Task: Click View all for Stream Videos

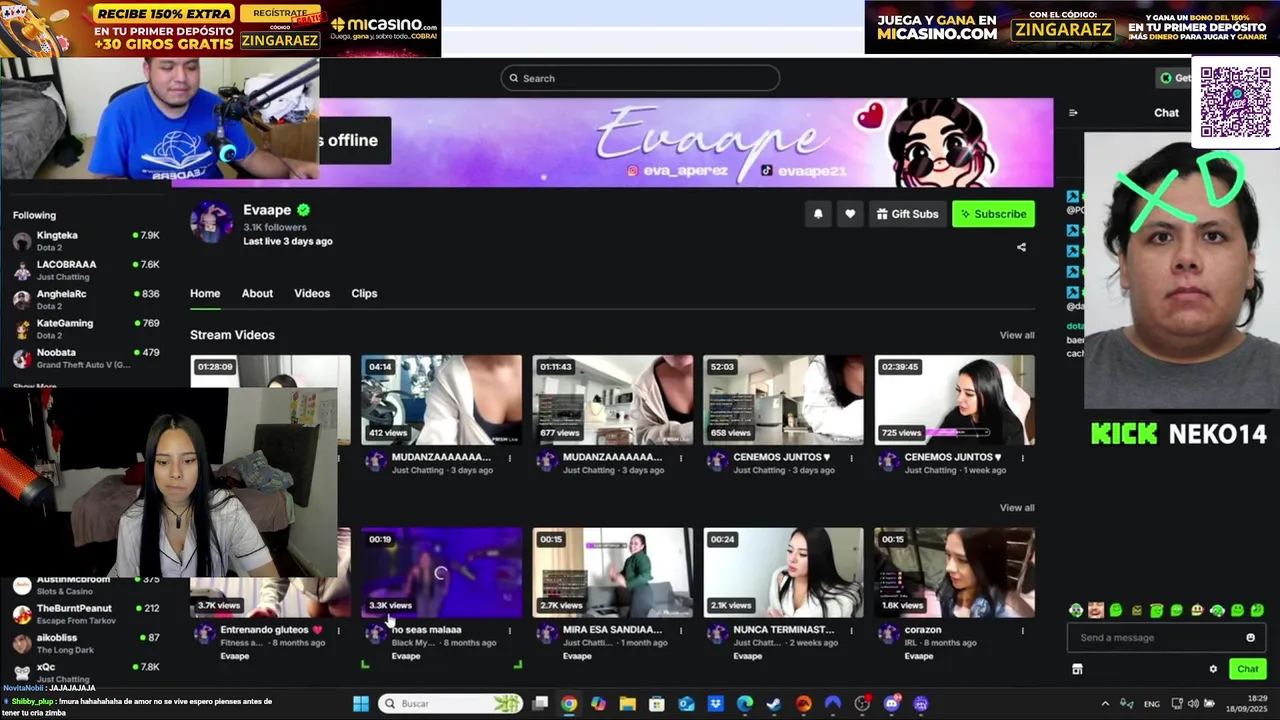Action: (1017, 335)
